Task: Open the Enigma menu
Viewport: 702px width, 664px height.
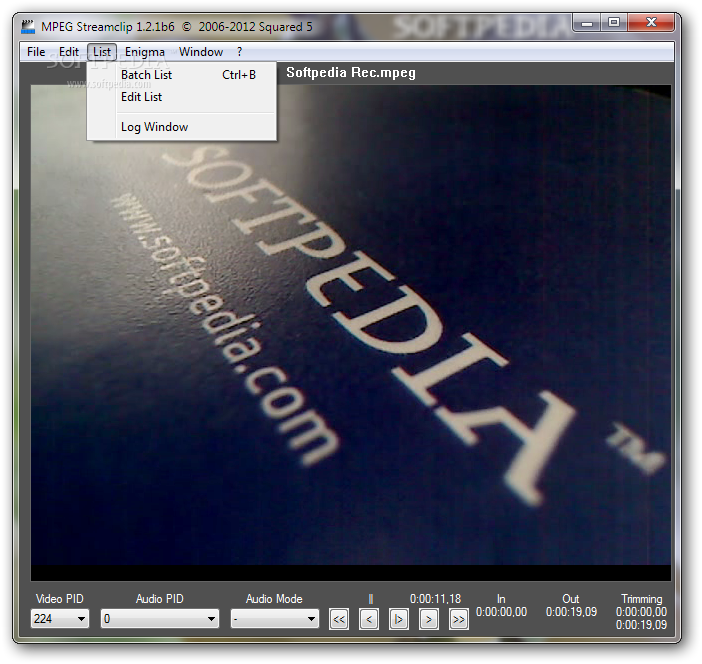Action: [145, 52]
